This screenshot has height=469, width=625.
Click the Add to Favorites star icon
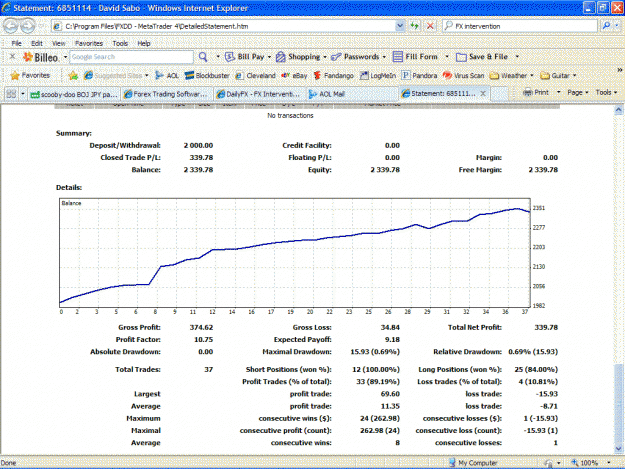coord(73,75)
